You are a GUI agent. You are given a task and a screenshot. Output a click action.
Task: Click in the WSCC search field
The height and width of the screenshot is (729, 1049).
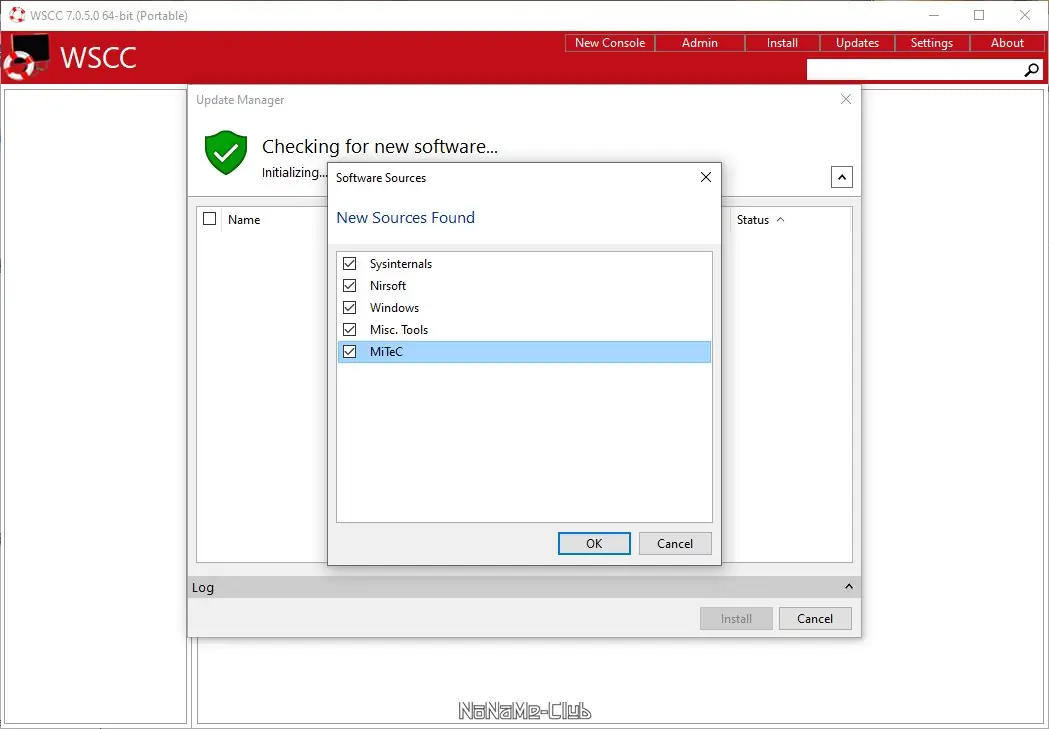[915, 70]
